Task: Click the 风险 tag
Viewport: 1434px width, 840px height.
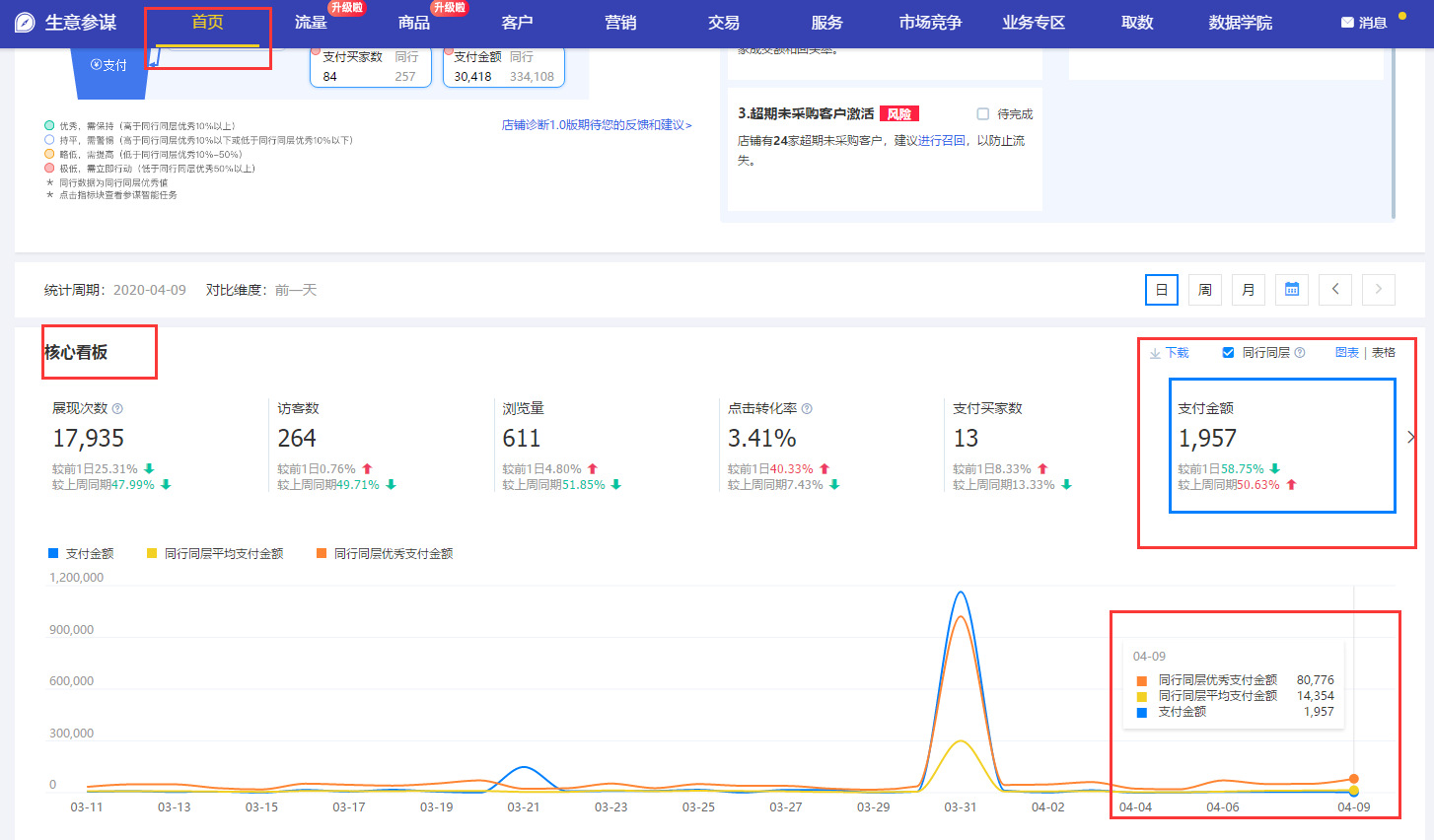Action: point(898,114)
